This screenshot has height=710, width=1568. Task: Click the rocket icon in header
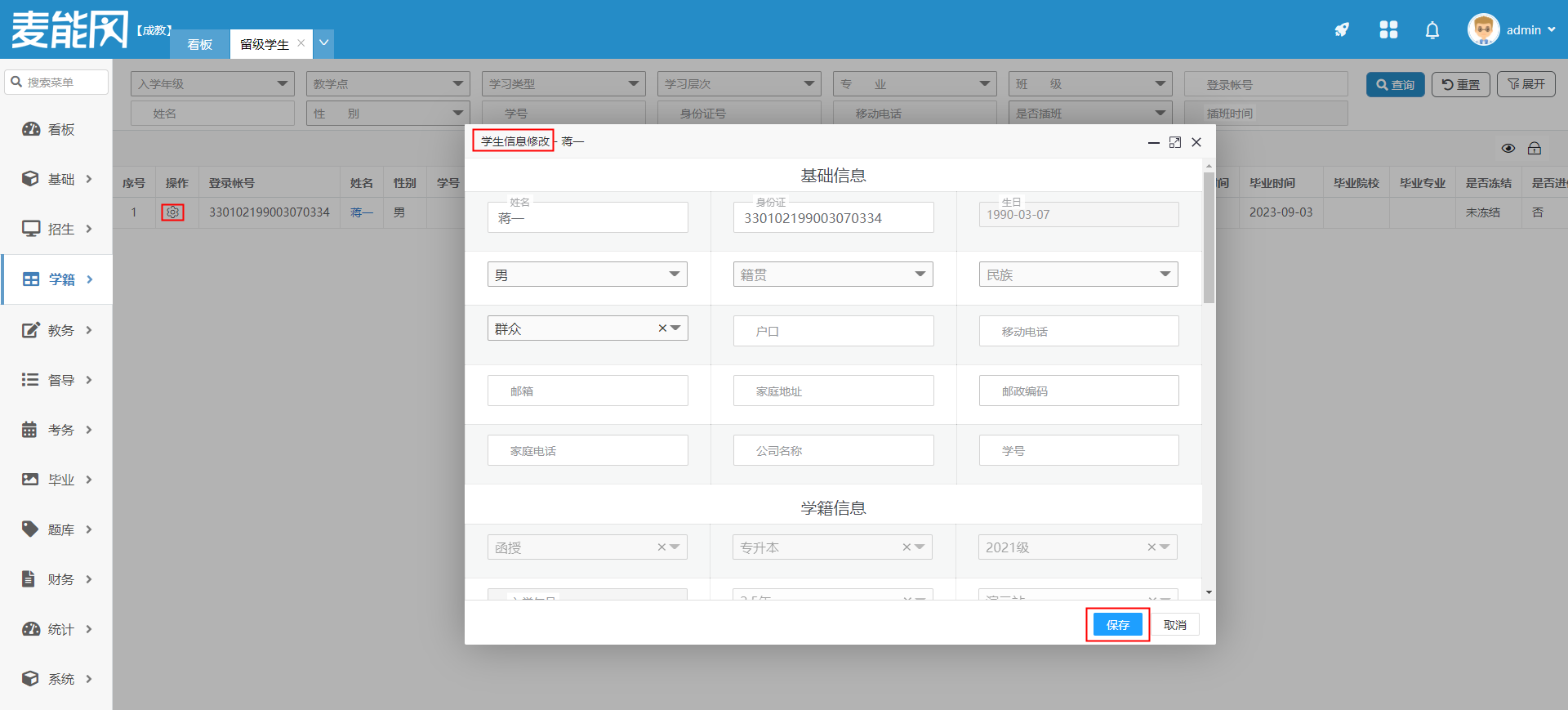[x=1342, y=30]
